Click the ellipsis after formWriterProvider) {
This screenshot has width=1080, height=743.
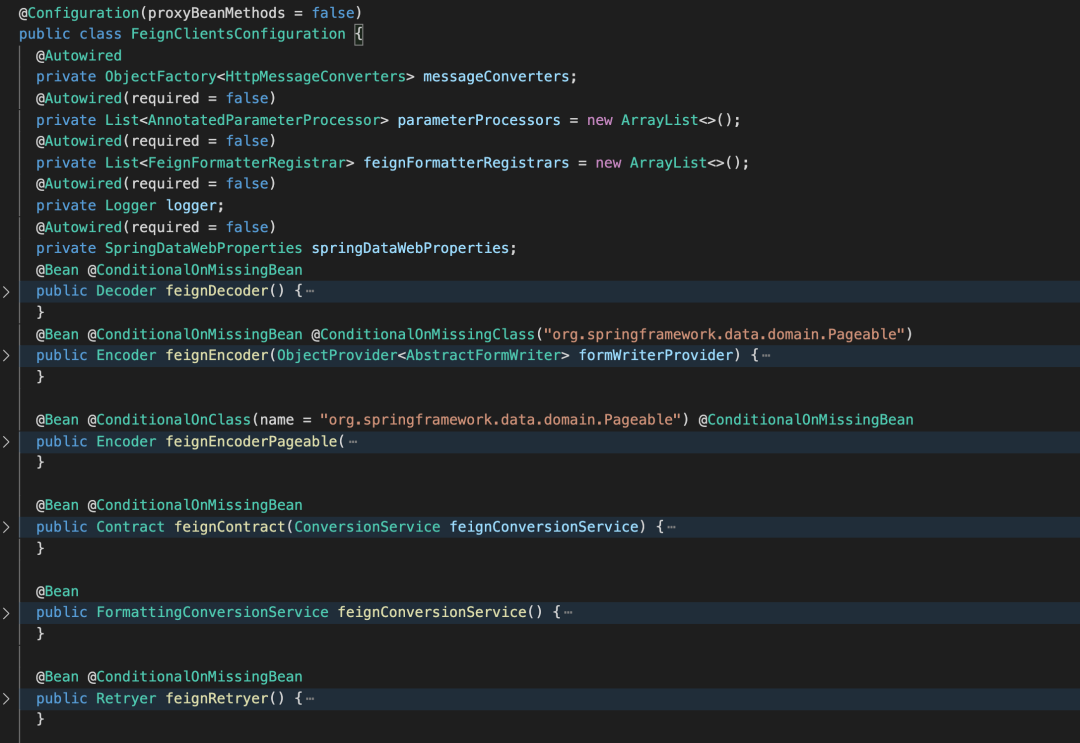766,355
